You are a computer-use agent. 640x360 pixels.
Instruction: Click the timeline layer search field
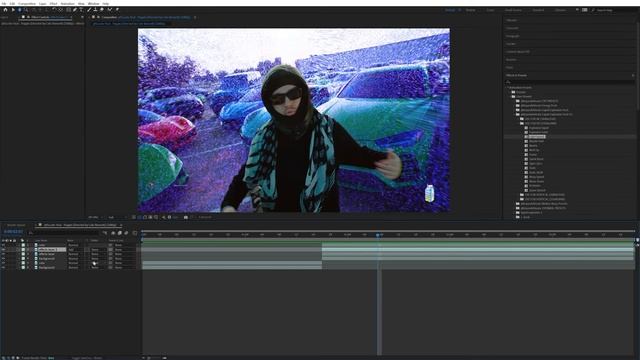pyautogui.click(x=64, y=233)
